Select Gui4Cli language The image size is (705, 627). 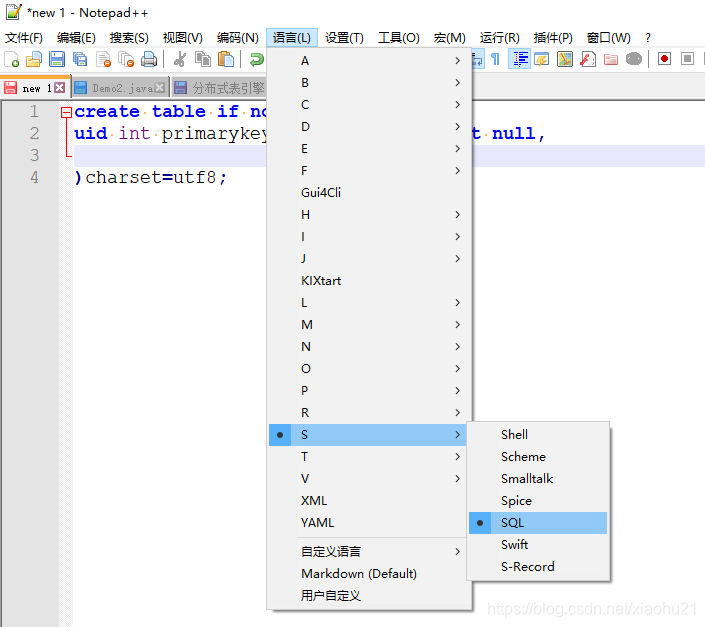coord(369,193)
